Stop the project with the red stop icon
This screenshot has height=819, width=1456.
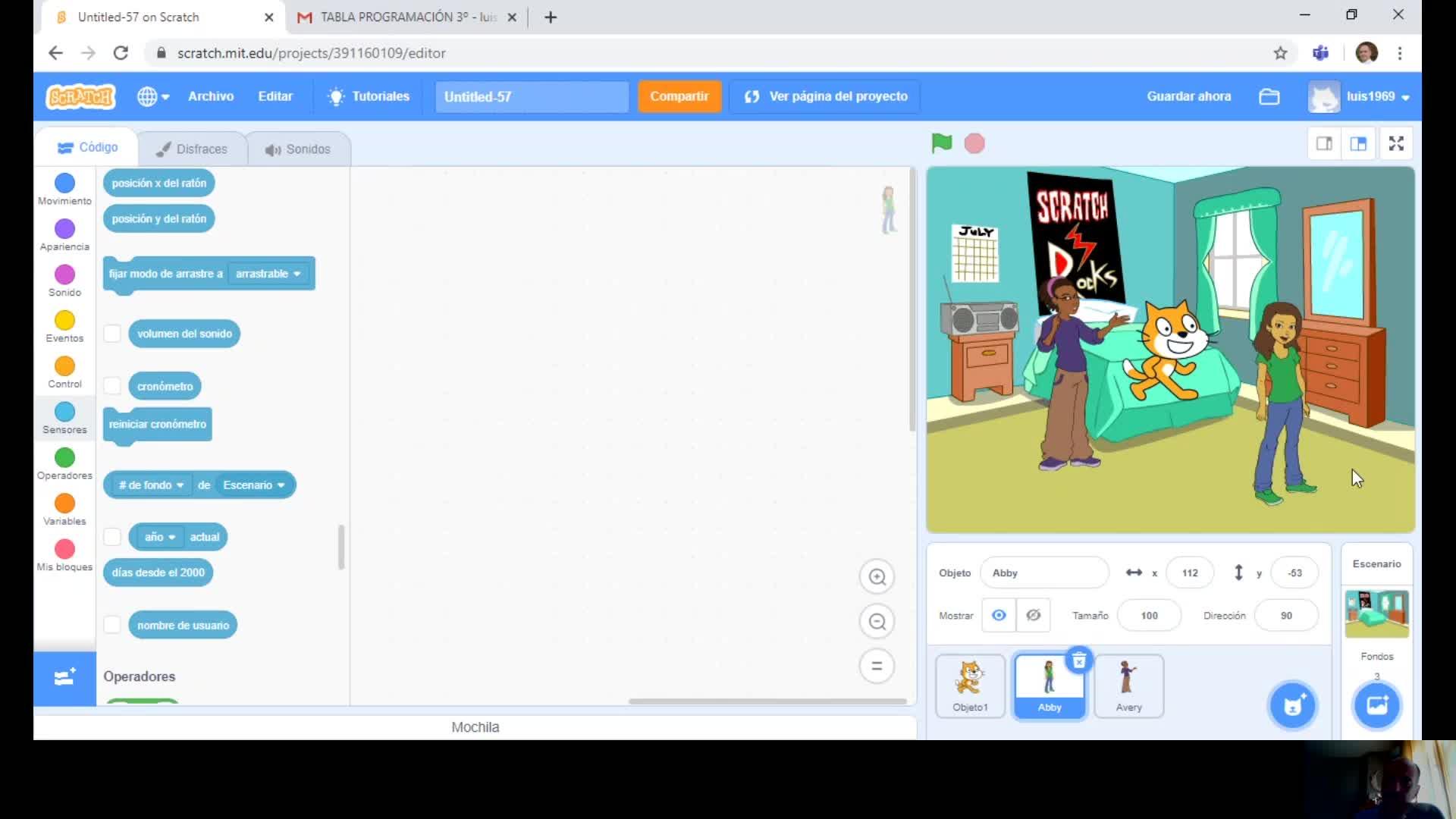[974, 143]
